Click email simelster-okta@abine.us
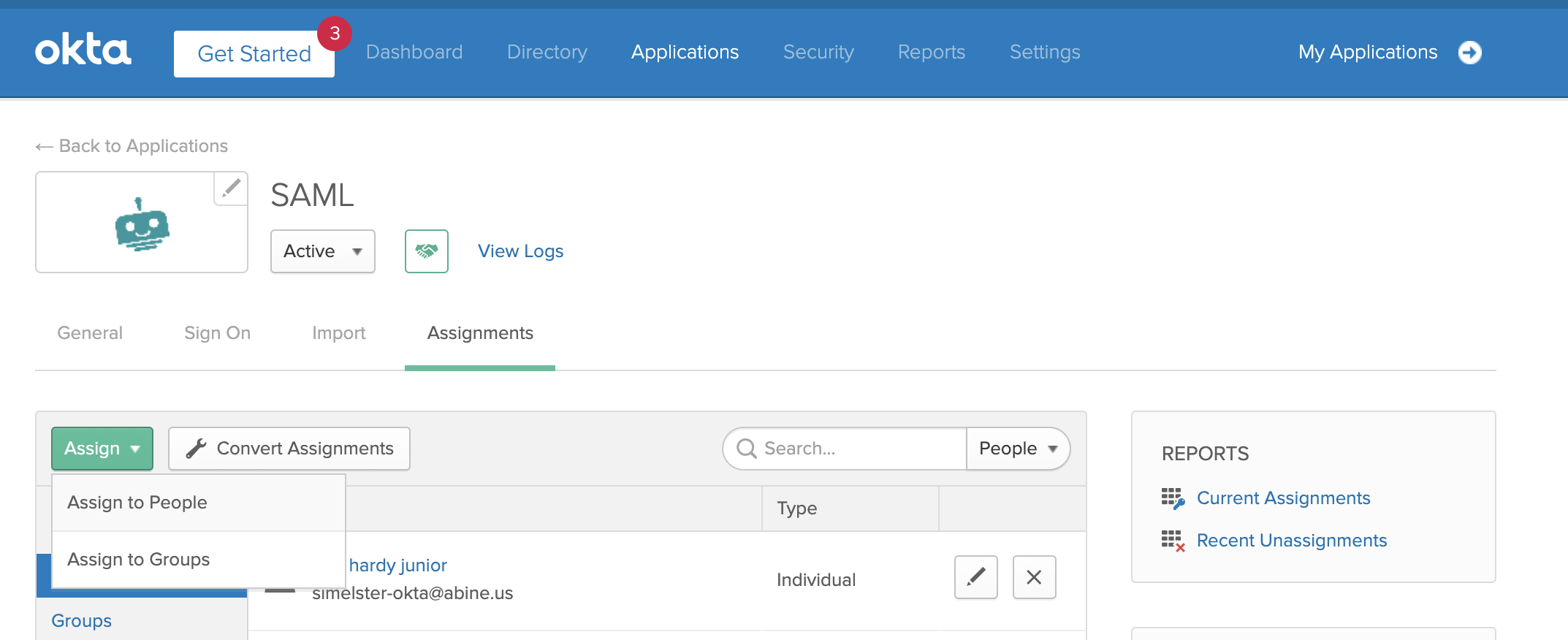 pyautogui.click(x=413, y=593)
